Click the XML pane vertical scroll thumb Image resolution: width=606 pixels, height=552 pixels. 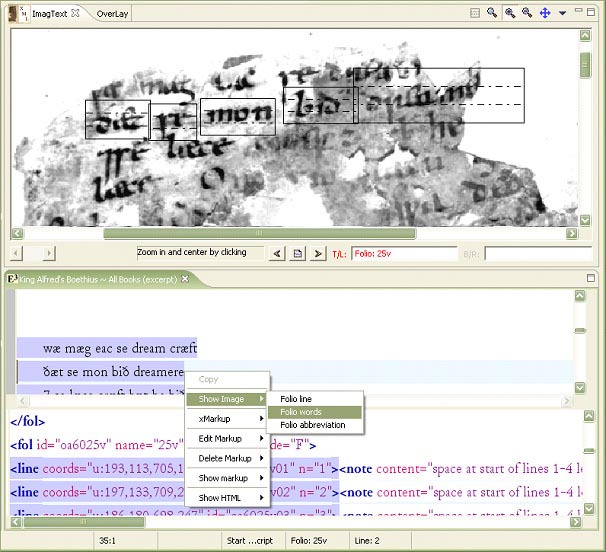tap(589, 451)
